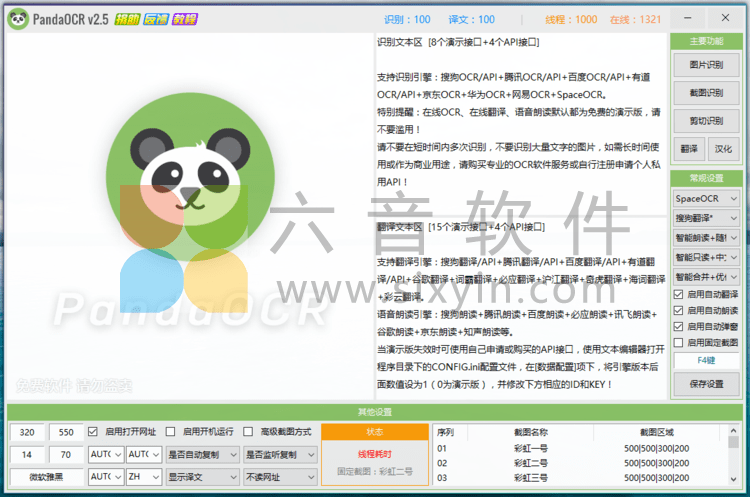Click the 70 input field

pos(66,454)
